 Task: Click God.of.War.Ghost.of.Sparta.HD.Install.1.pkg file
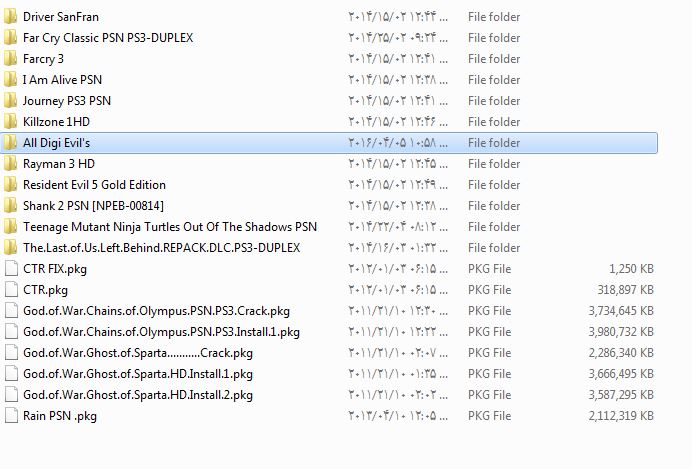[137, 374]
